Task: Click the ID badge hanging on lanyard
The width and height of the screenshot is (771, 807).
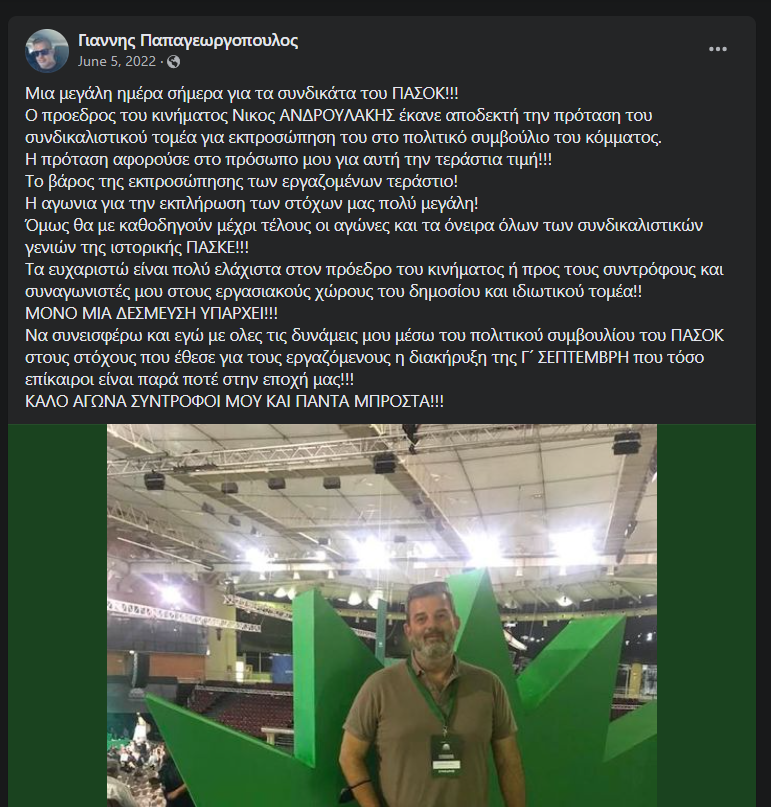Action: (x=446, y=756)
